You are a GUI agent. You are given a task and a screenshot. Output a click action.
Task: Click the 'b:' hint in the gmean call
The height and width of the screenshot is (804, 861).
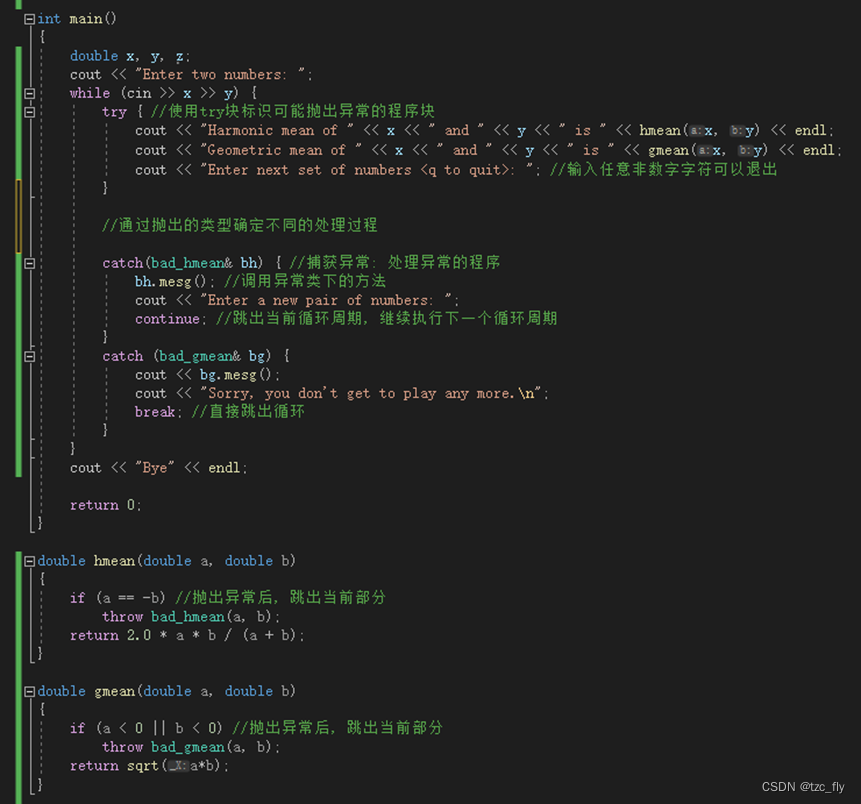(x=745, y=150)
